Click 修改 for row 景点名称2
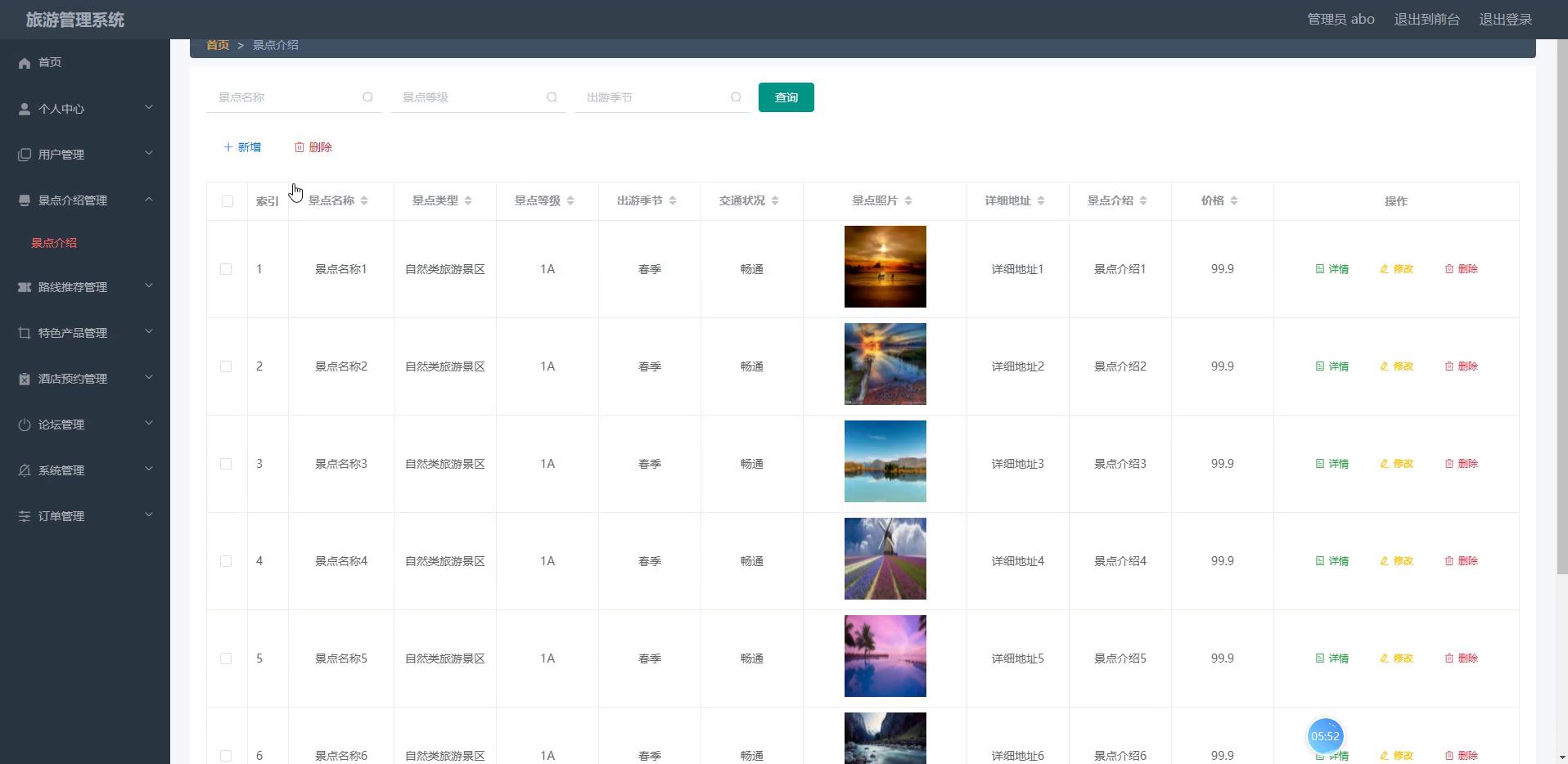The width and height of the screenshot is (1568, 764). point(1397,366)
